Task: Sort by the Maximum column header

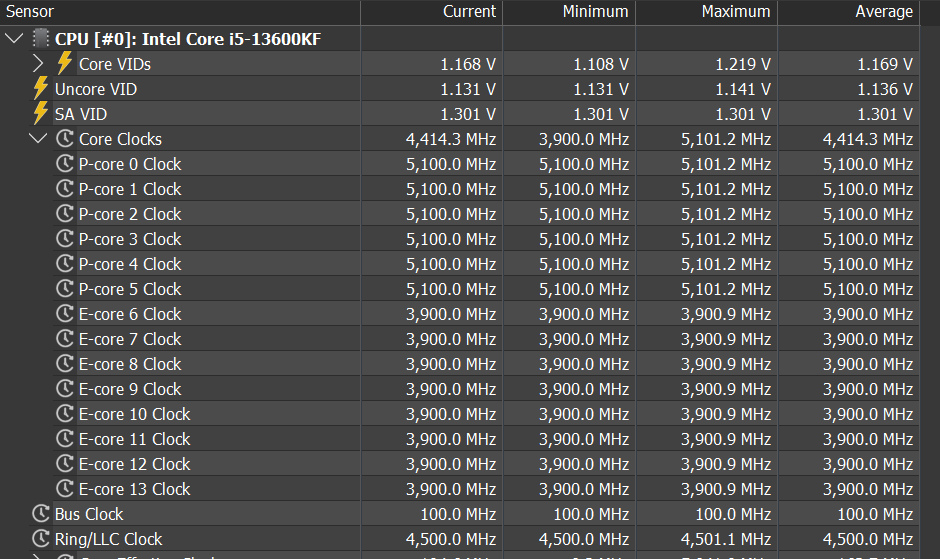Action: pos(706,12)
